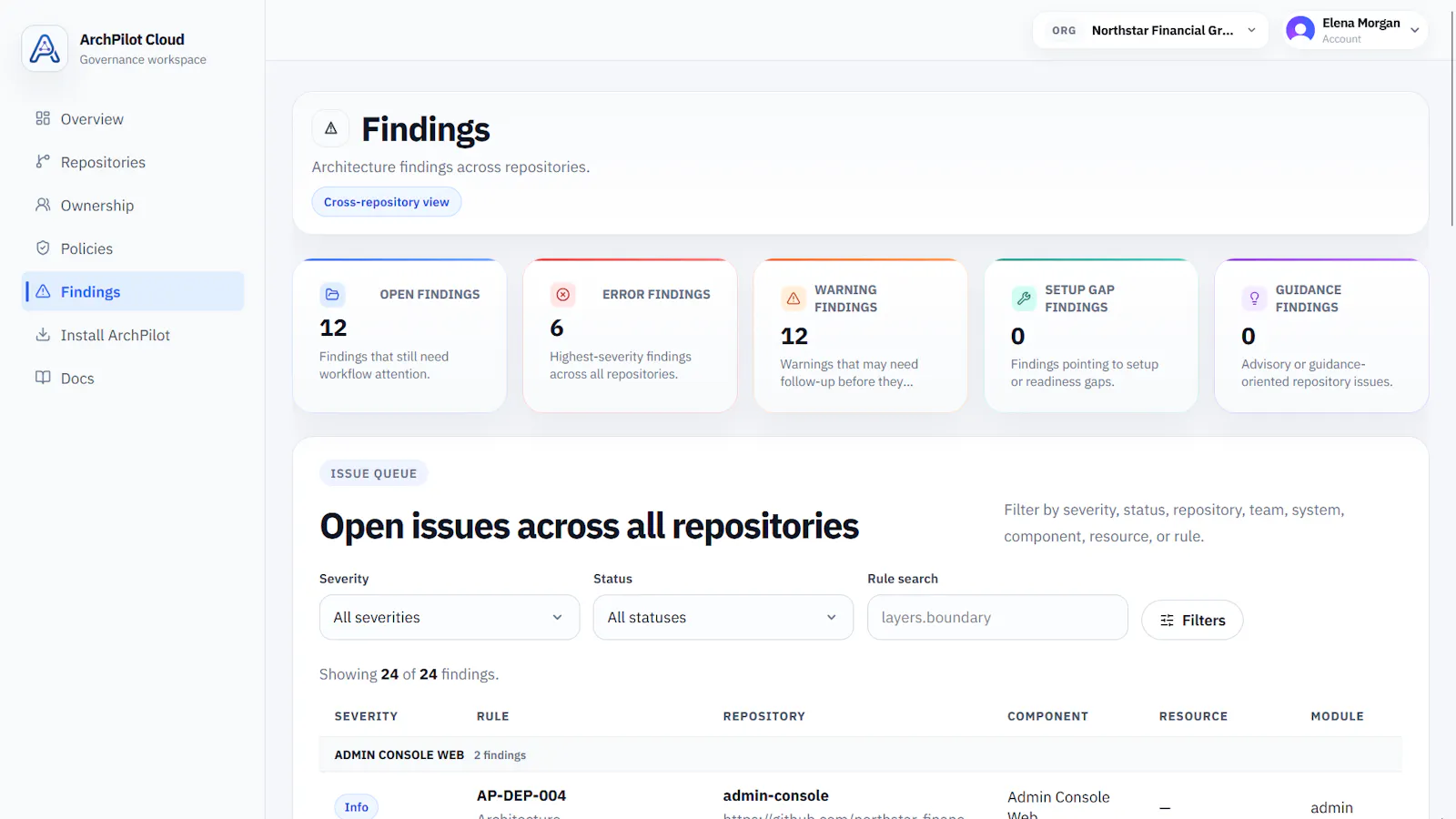The image size is (1456, 819).
Task: Open the admin-console repository link
Action: pos(775,795)
